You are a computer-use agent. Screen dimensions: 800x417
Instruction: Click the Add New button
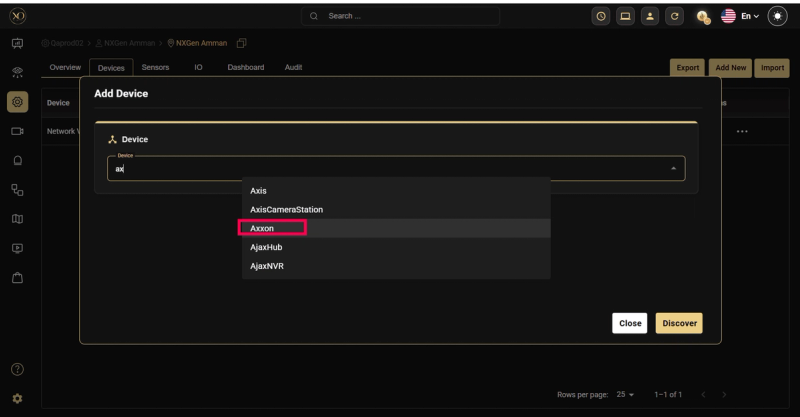click(x=730, y=68)
